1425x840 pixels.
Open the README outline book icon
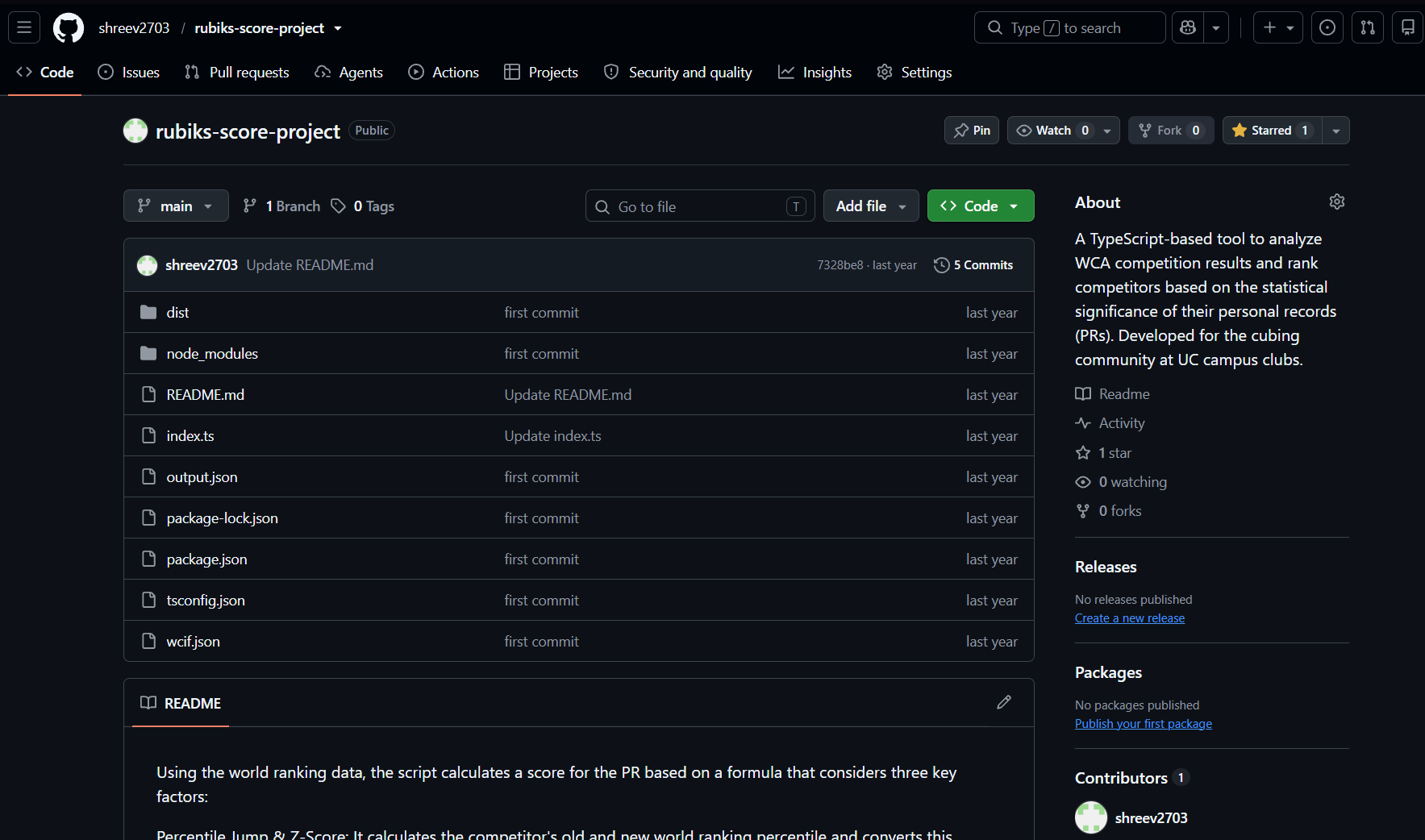coord(148,703)
